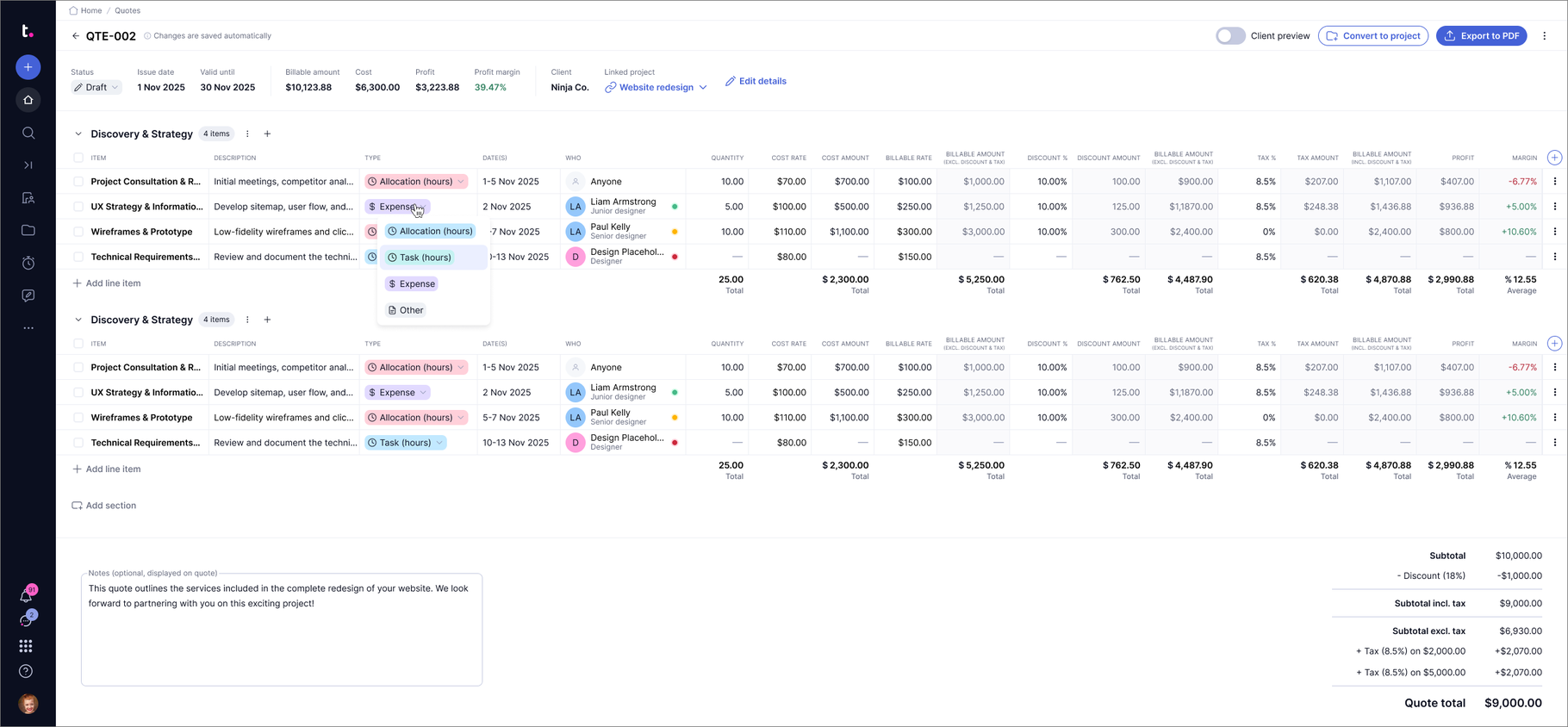Viewport: 1568px width, 727px height.
Task: Open the search icon in sidebar
Action: pos(28,133)
